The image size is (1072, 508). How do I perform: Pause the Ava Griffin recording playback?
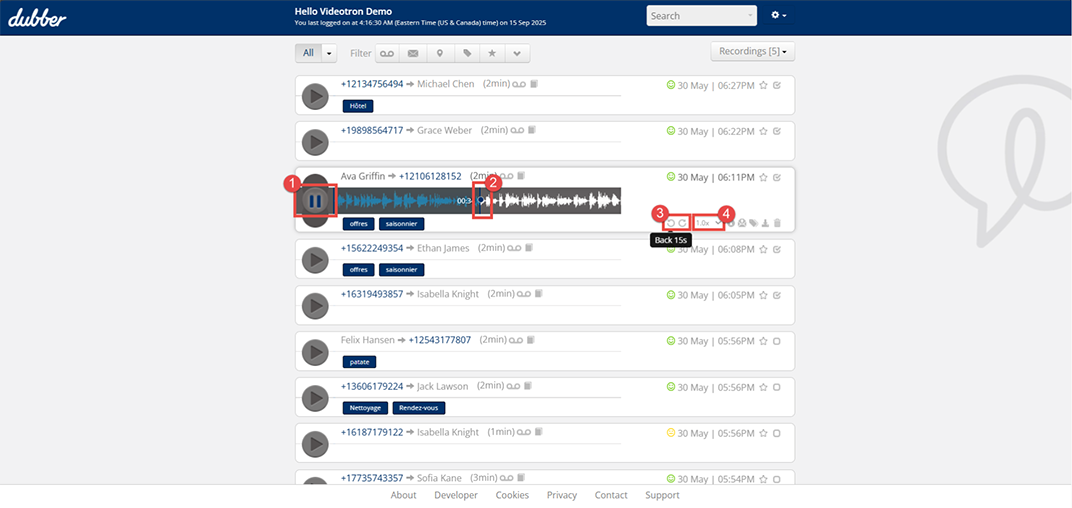(x=315, y=201)
